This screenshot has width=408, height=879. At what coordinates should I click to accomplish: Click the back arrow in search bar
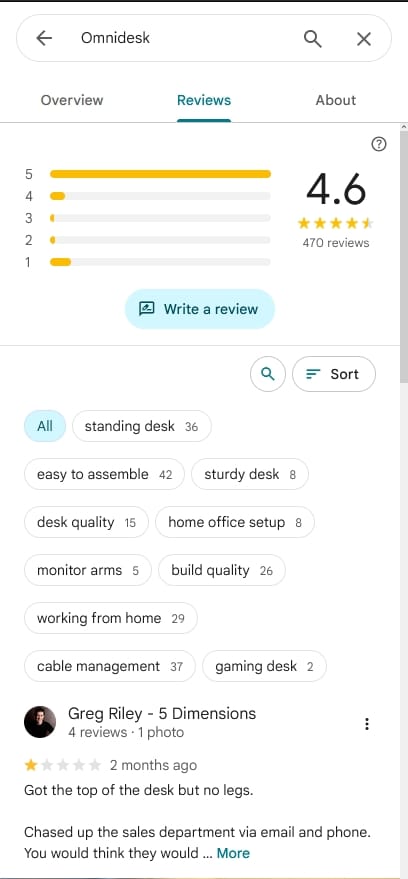click(x=44, y=38)
